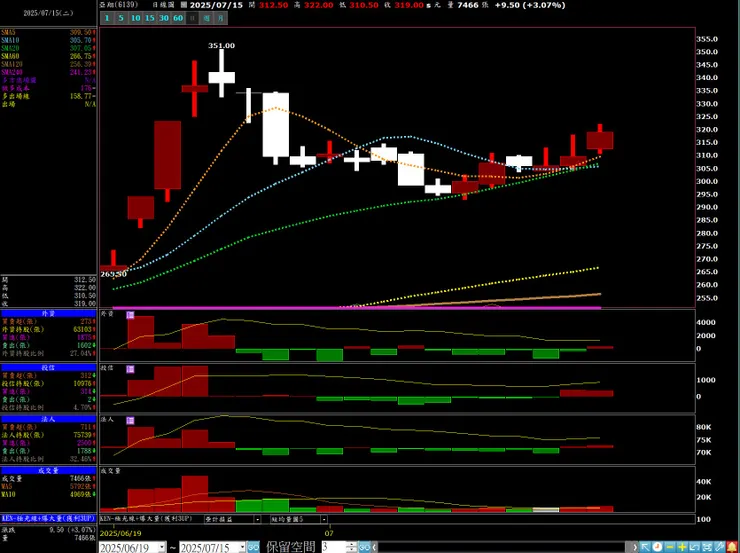Open the second indicator dropdown in bottom row

click(x=324, y=519)
